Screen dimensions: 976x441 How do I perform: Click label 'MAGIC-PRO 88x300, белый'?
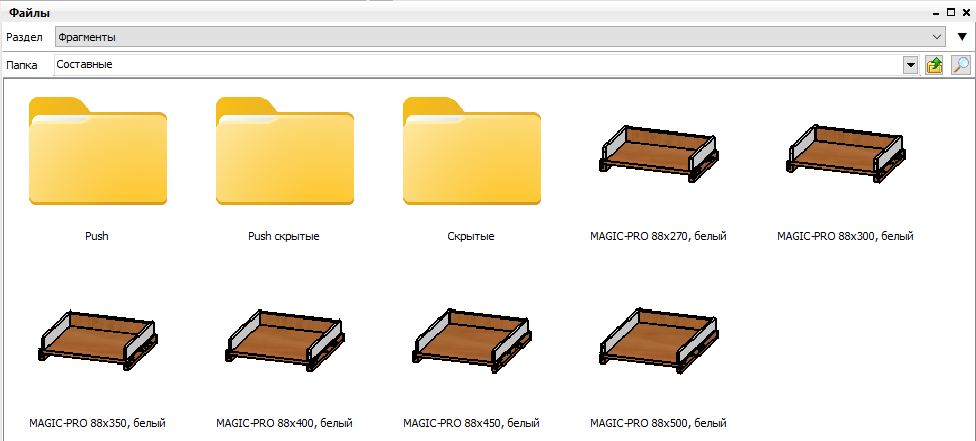845,237
